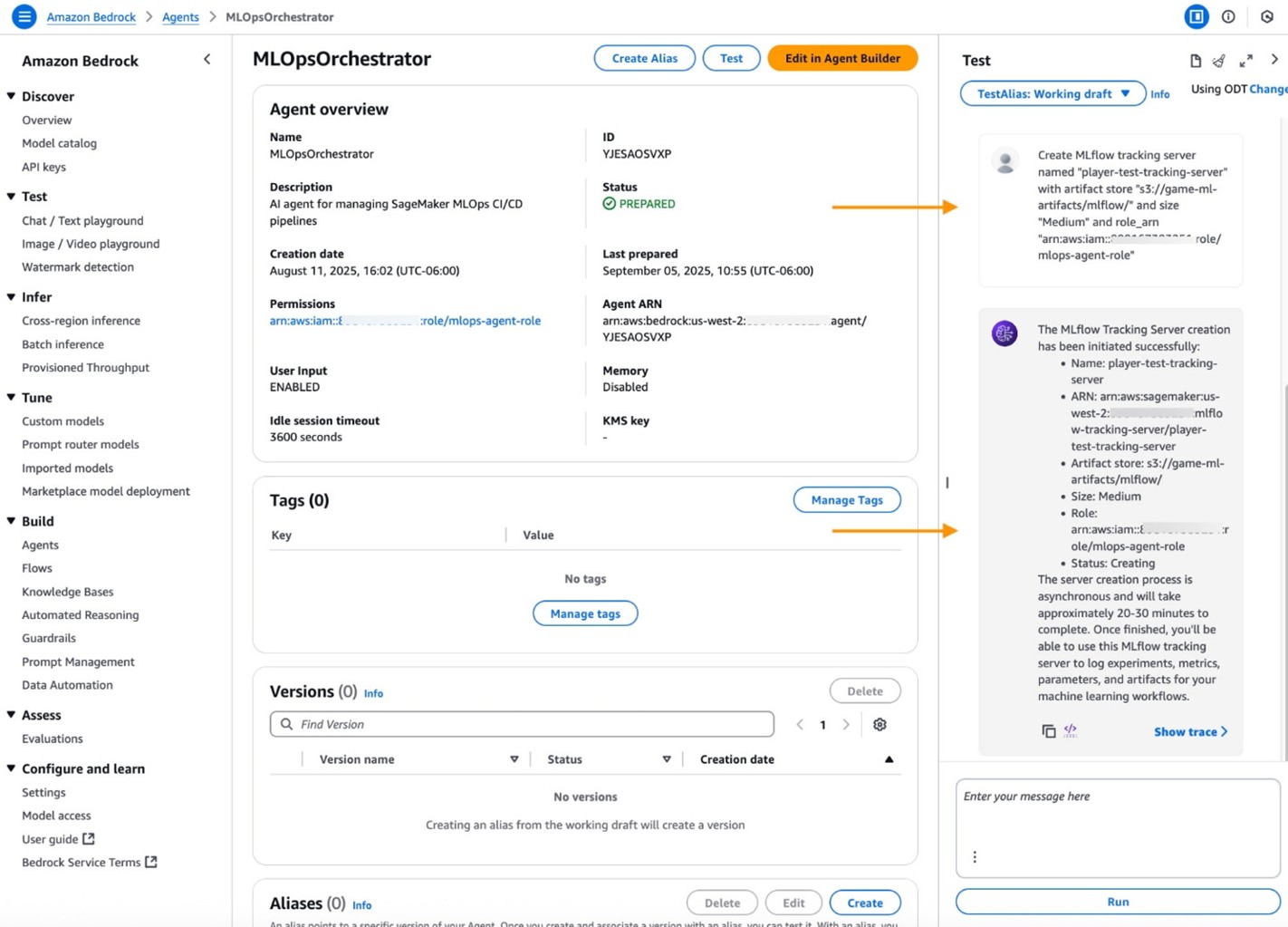Export conversation using the document icon
This screenshot has width=1288, height=927.
tap(1195, 61)
